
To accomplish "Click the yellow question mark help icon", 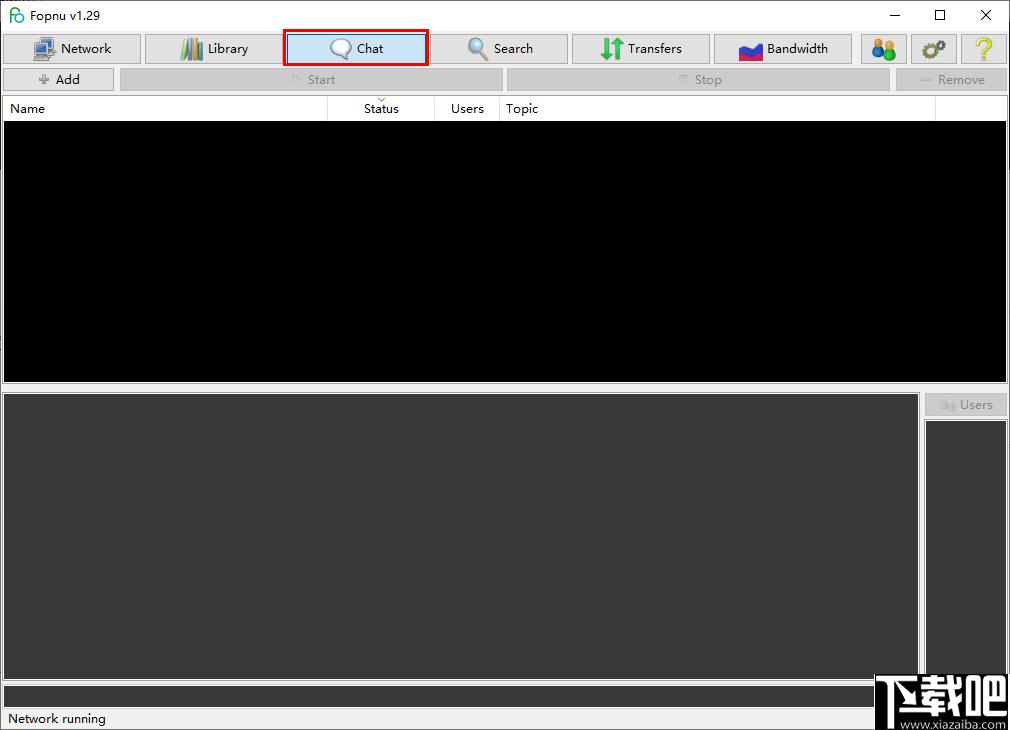I will coord(984,49).
